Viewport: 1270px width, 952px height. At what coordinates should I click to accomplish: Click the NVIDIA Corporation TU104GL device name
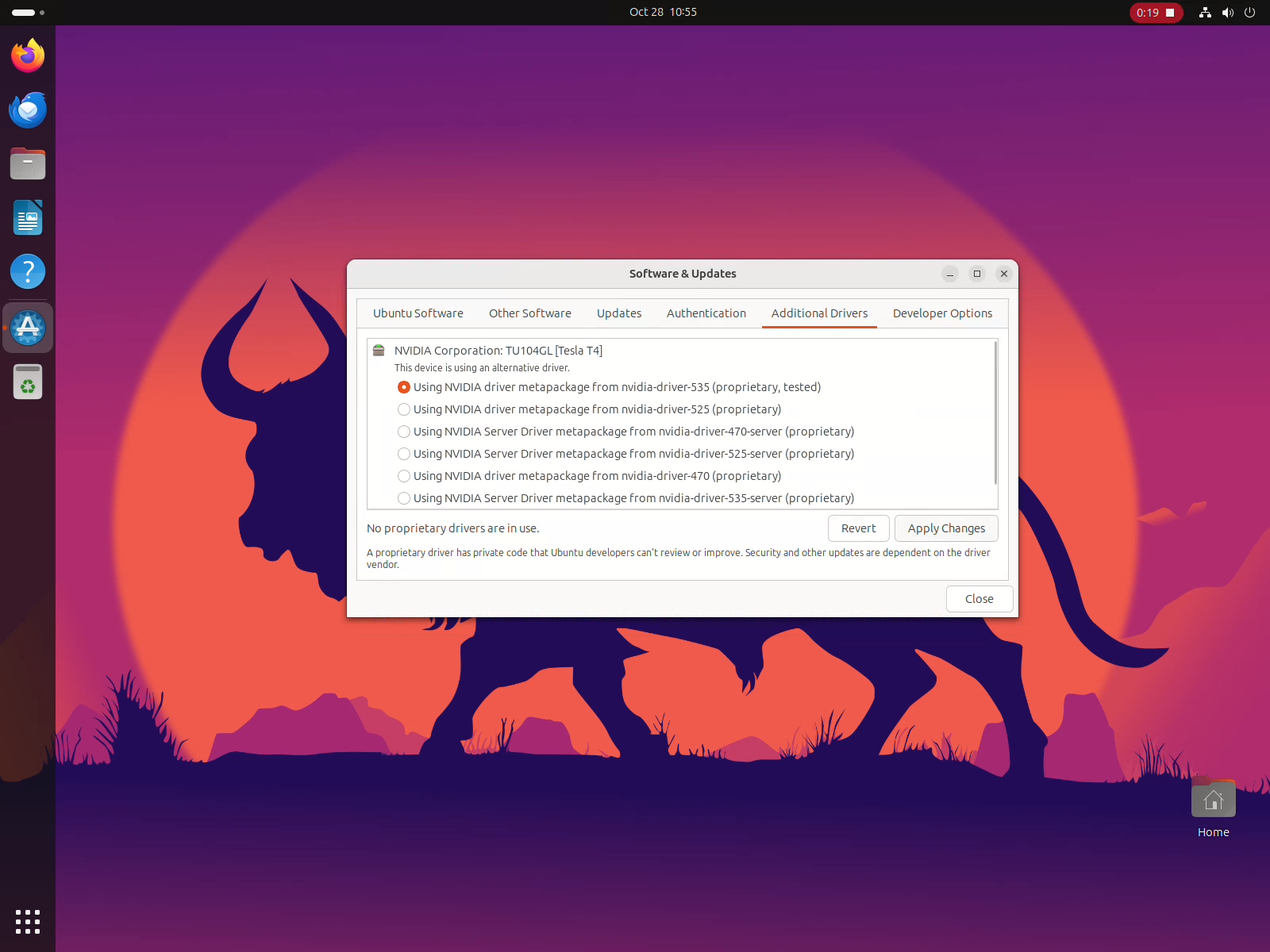tap(498, 351)
